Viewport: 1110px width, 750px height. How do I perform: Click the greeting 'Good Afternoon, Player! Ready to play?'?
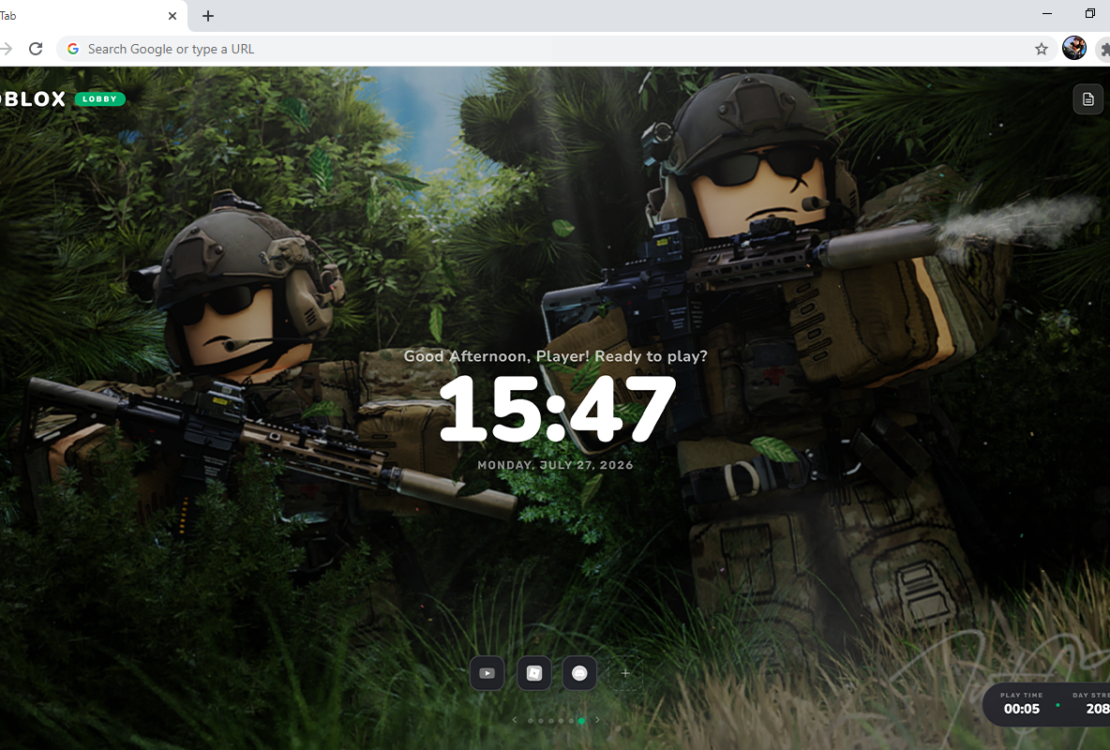tap(556, 356)
